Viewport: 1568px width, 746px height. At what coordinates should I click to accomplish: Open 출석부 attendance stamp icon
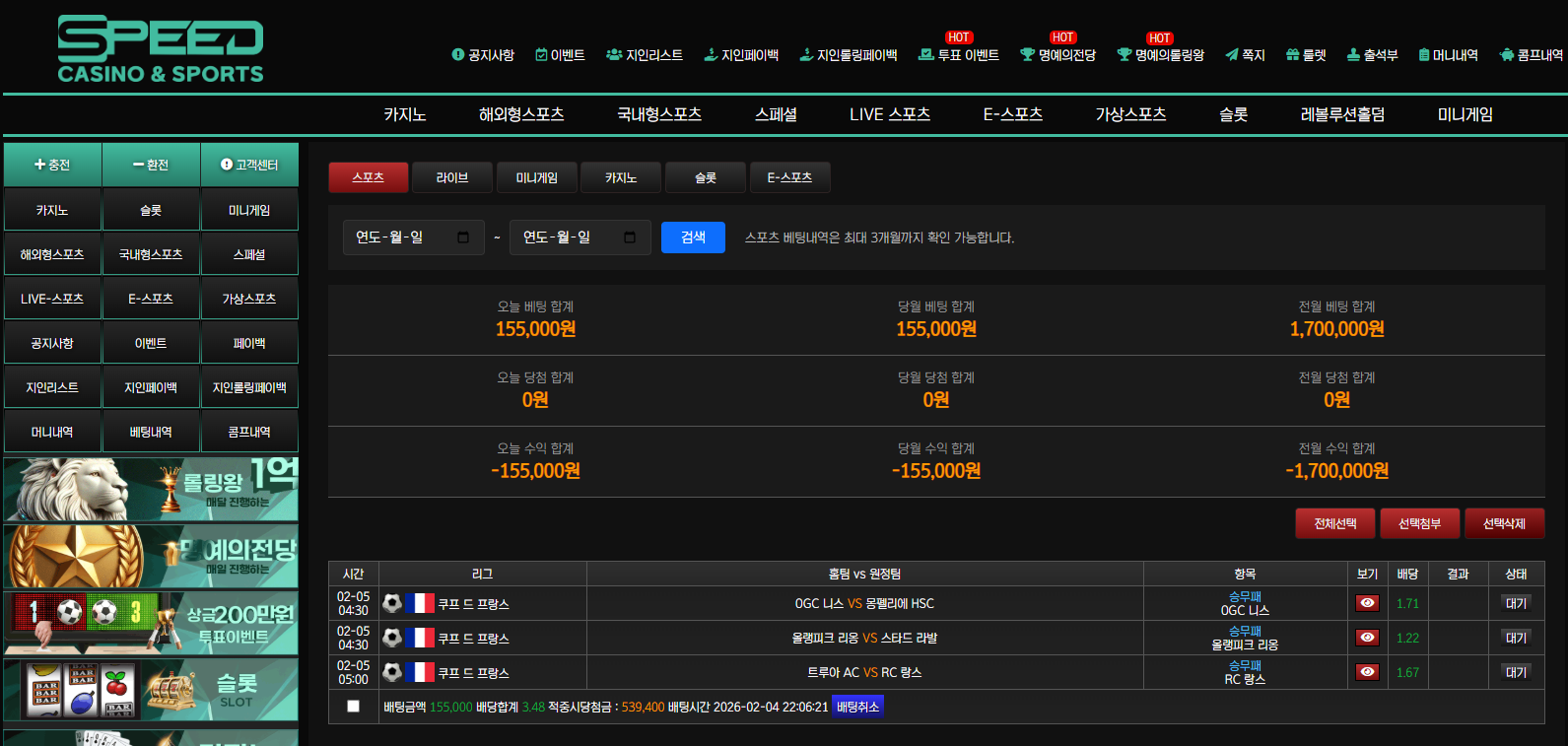tap(1353, 55)
